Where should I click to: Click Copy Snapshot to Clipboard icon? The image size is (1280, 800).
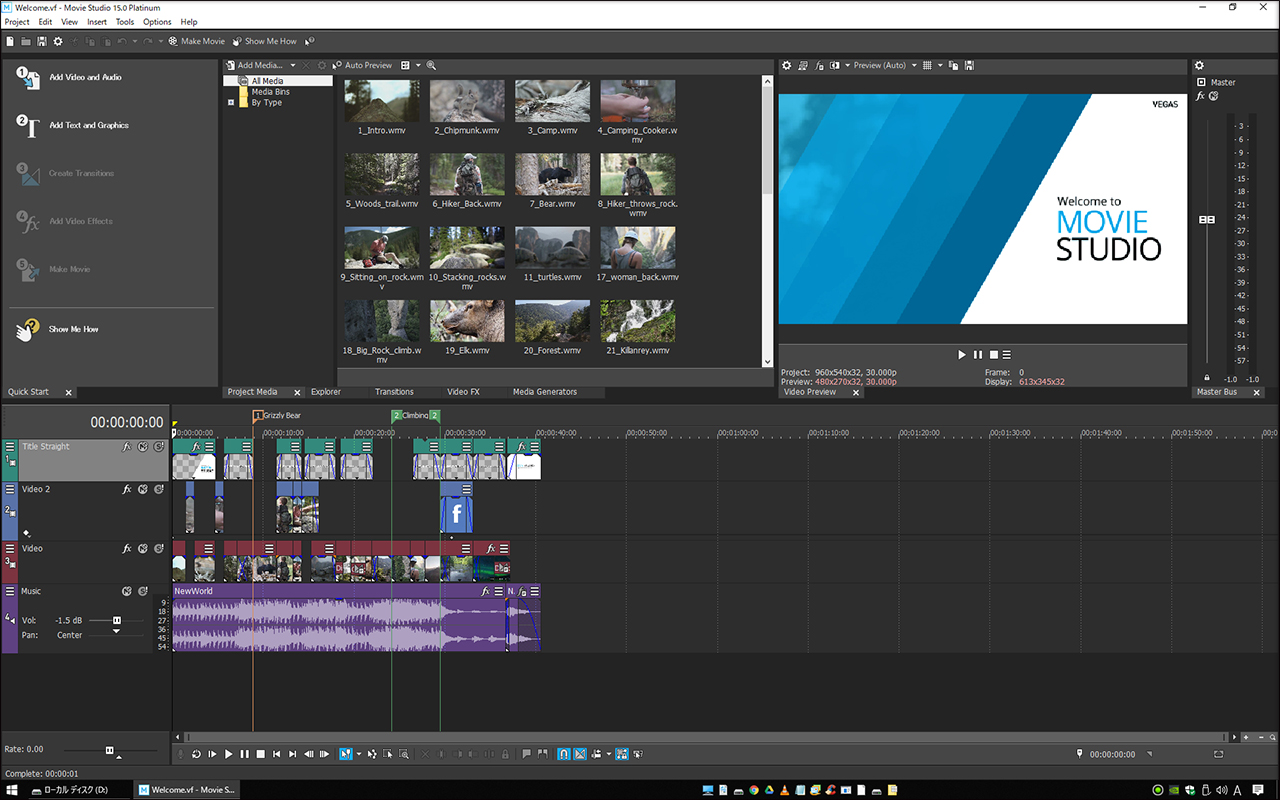point(954,65)
